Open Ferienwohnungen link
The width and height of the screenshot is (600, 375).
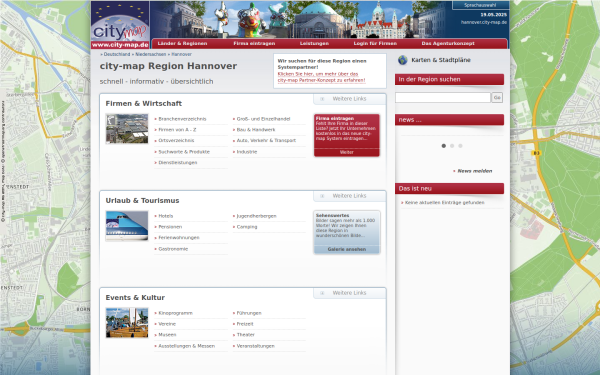(x=179, y=238)
